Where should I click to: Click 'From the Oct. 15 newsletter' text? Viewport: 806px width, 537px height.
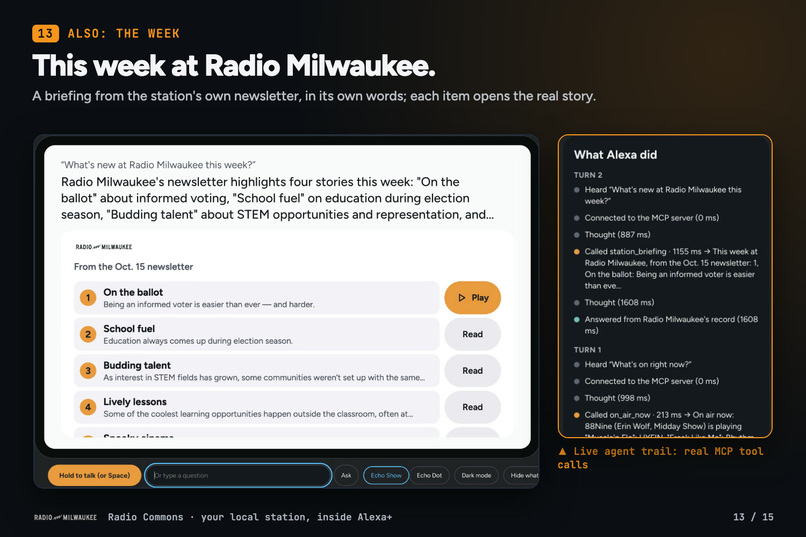(x=134, y=267)
